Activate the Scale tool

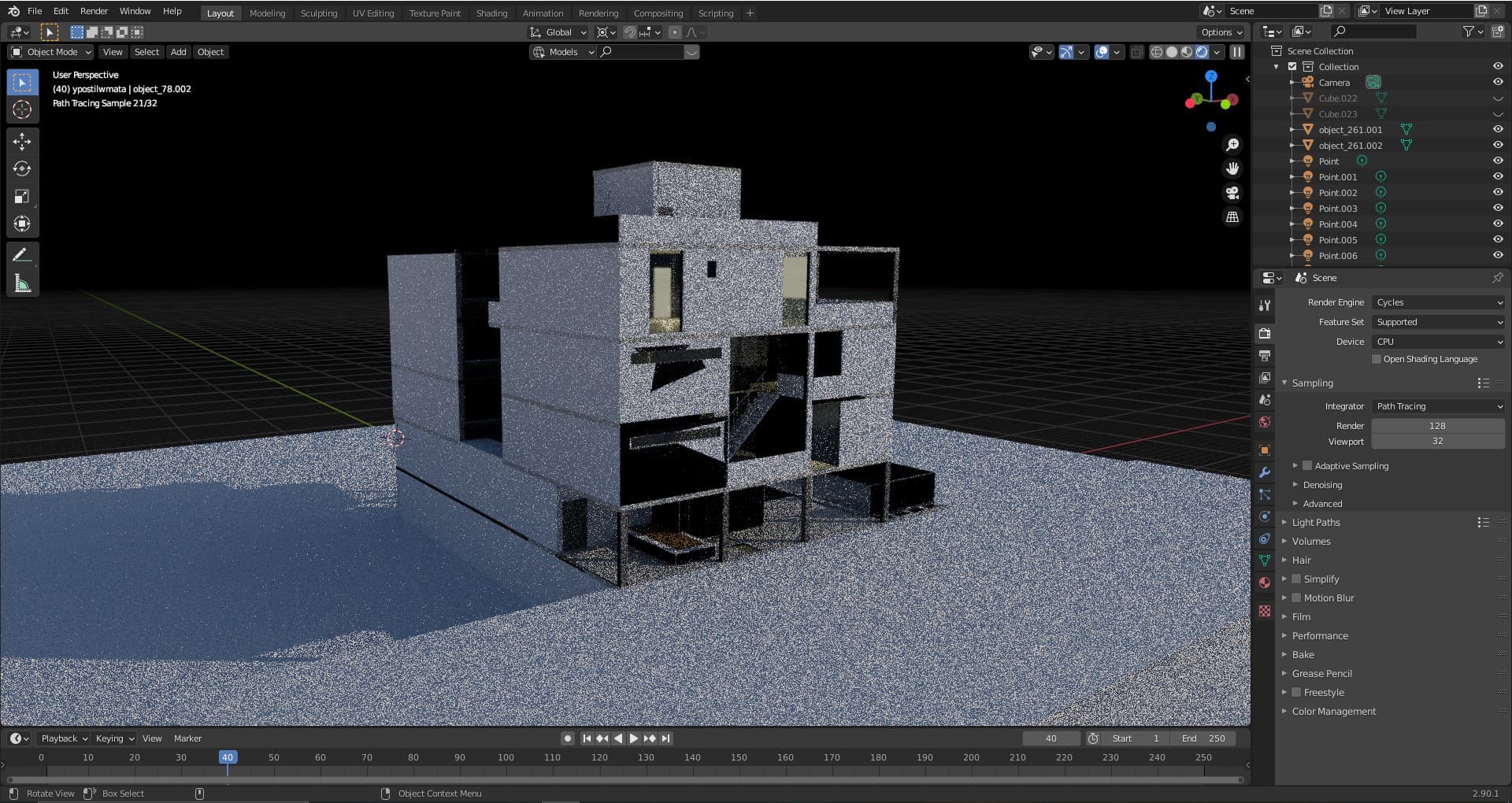click(22, 196)
